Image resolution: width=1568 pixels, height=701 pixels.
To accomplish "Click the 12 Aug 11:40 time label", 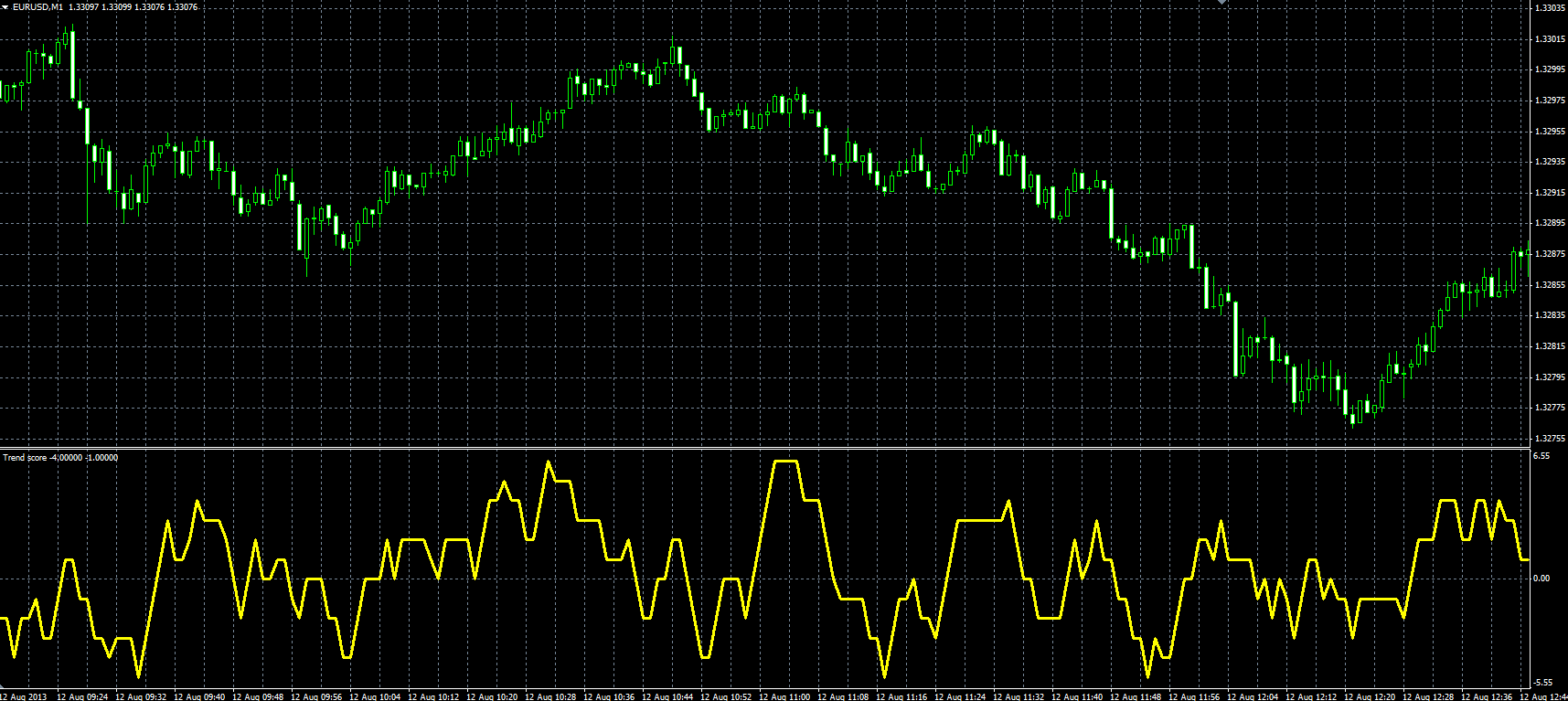I will click(x=1077, y=696).
